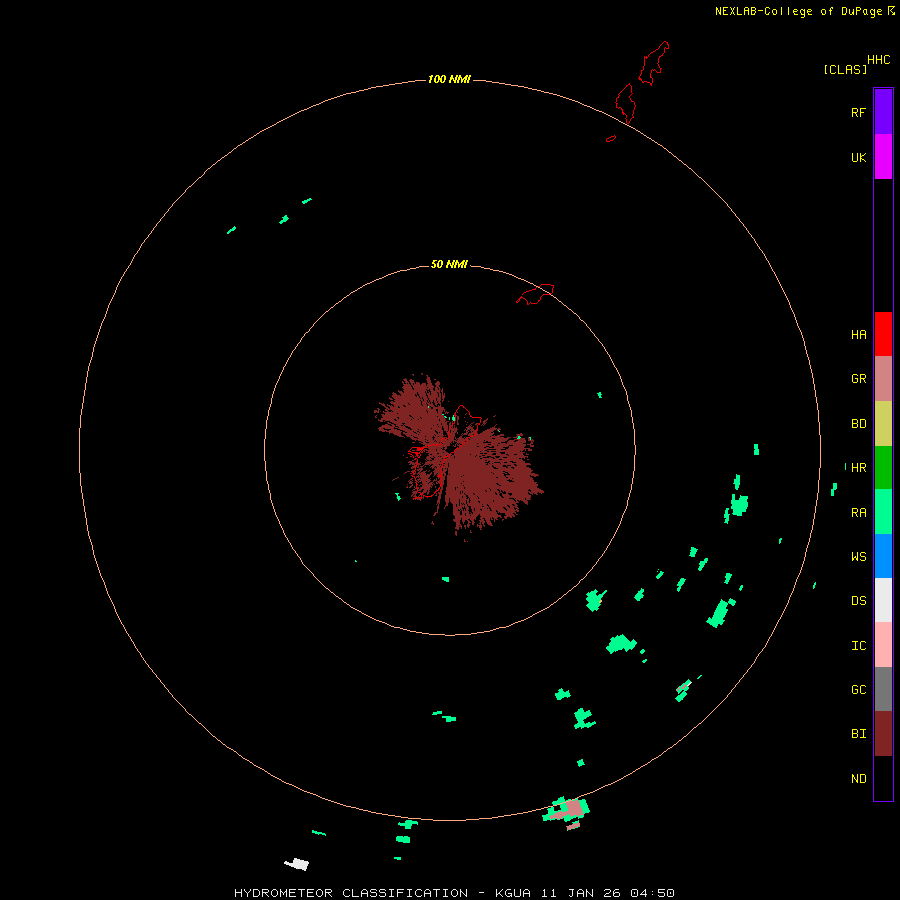Click the UK legend label
This screenshot has height=900, width=900.
858,157
